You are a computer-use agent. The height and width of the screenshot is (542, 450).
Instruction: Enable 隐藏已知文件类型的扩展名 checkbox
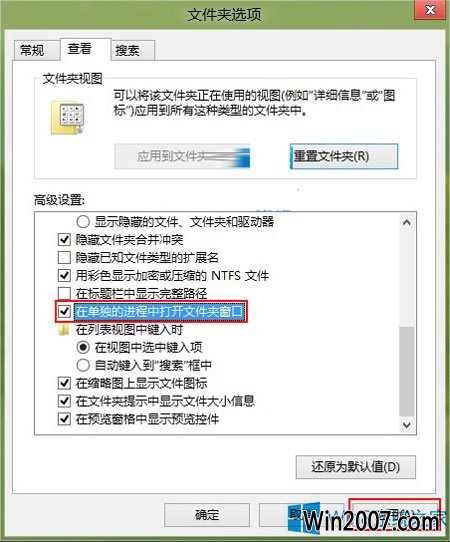[64, 258]
